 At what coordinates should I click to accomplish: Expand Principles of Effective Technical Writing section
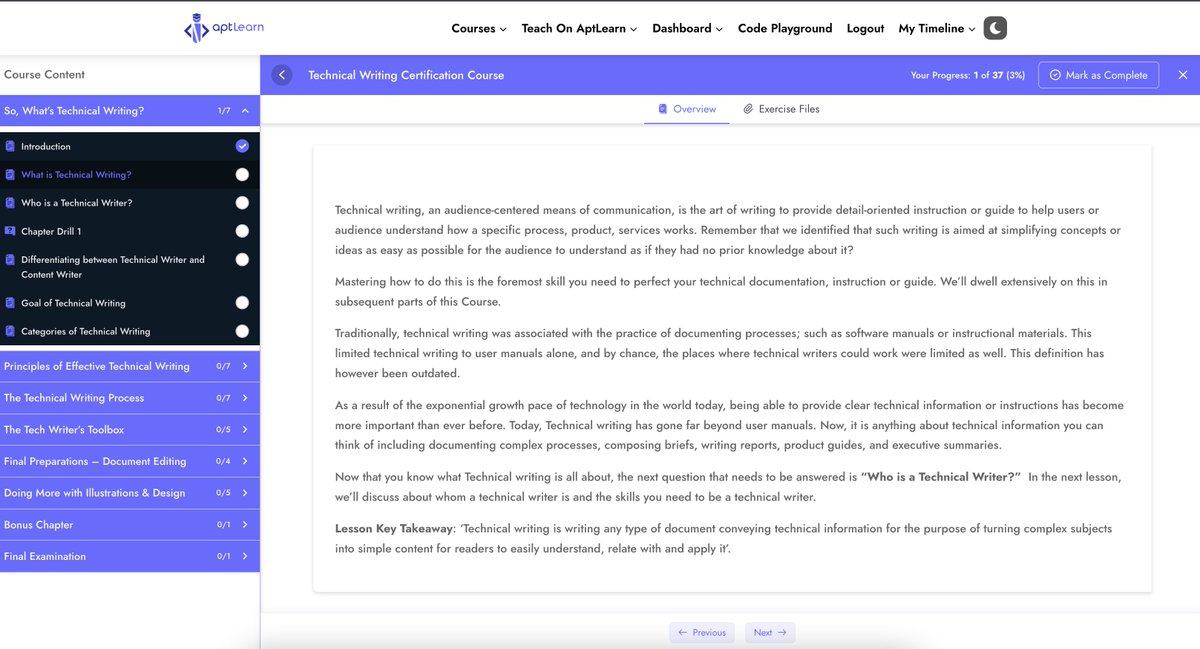point(130,366)
